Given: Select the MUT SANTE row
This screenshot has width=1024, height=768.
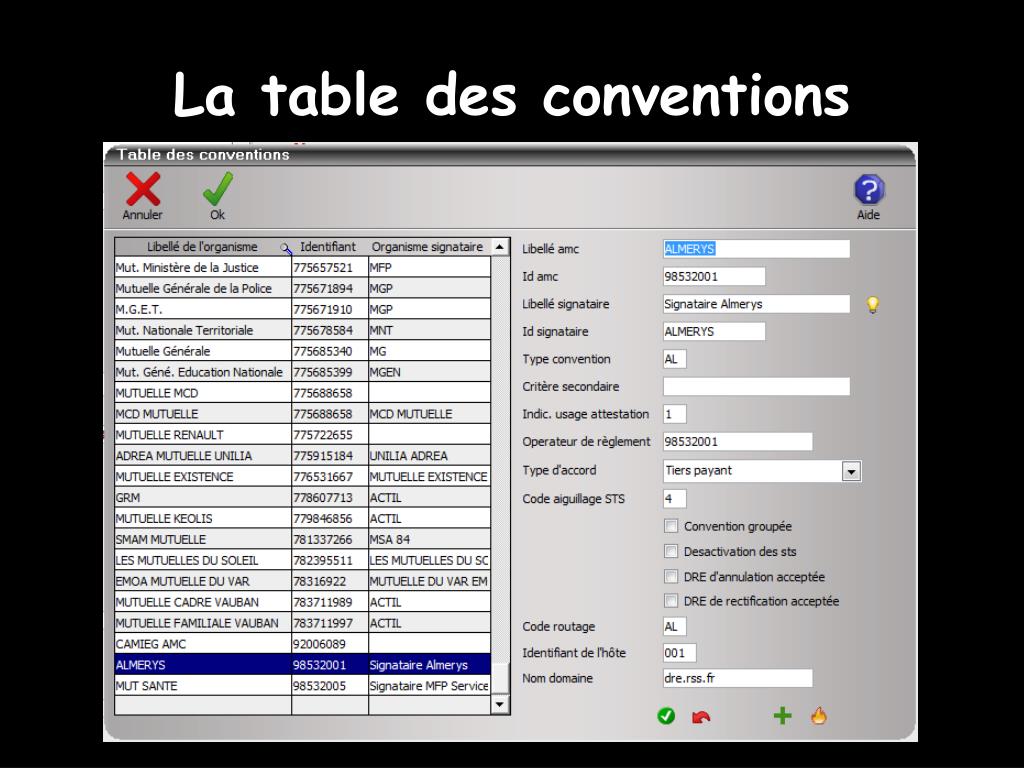Looking at the screenshot, I should click(302, 685).
